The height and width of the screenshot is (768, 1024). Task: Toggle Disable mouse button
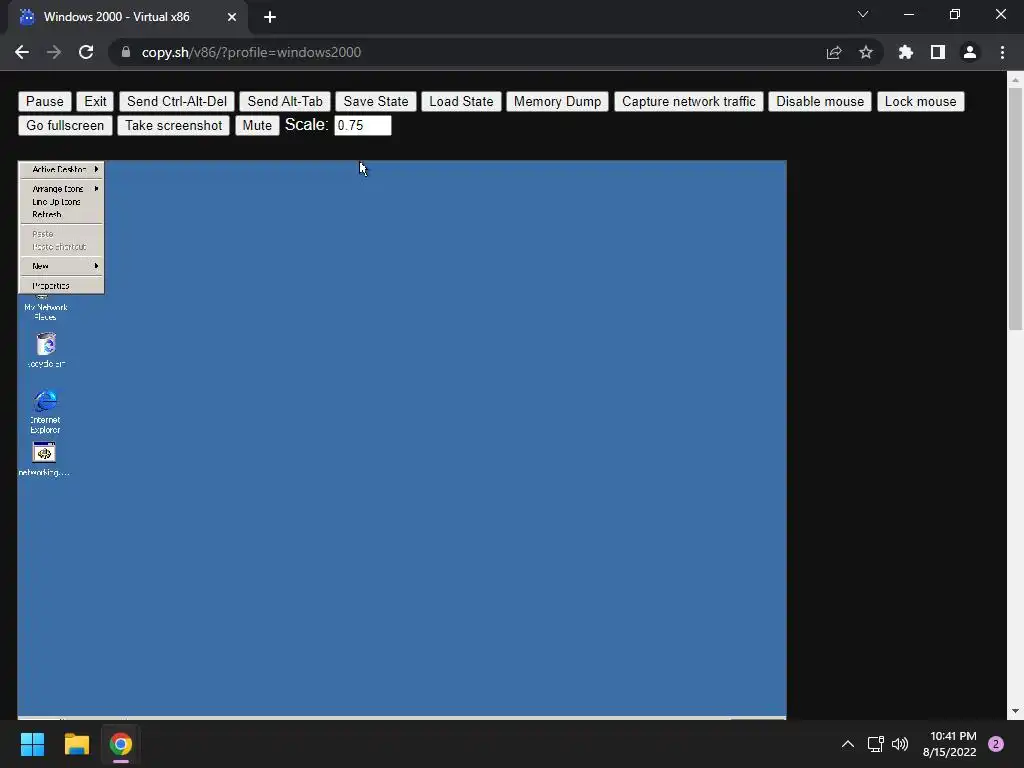[x=820, y=101]
